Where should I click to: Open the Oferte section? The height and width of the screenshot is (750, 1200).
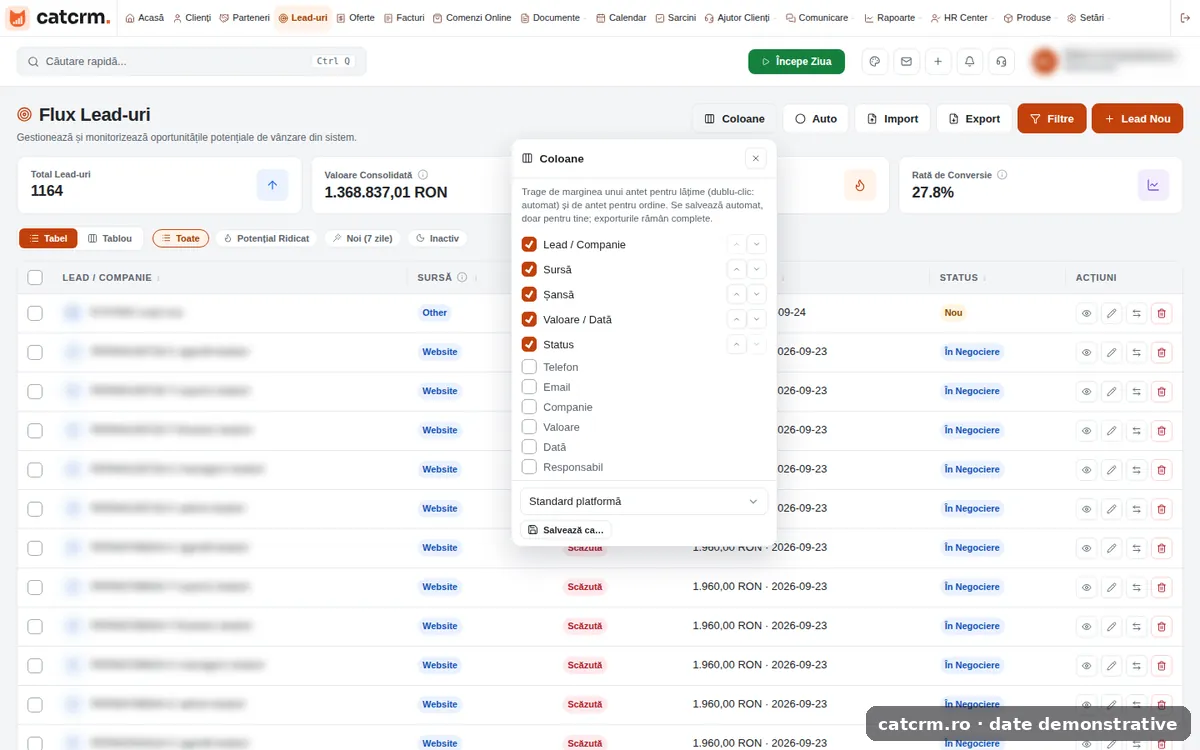click(x=356, y=18)
